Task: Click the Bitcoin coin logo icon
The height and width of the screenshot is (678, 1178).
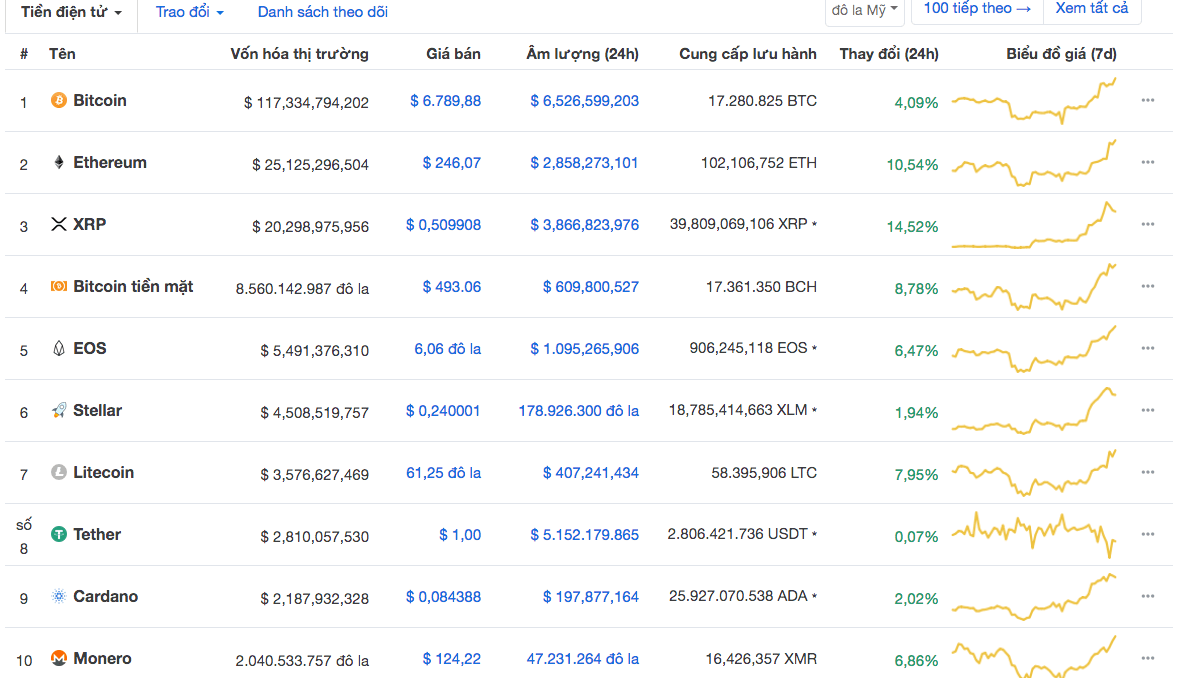Action: 59,100
